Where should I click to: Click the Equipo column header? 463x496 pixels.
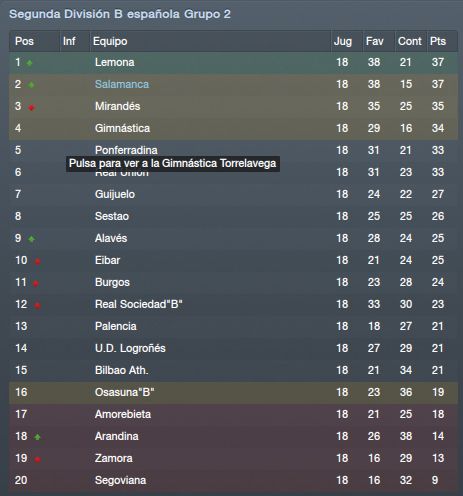pos(110,41)
